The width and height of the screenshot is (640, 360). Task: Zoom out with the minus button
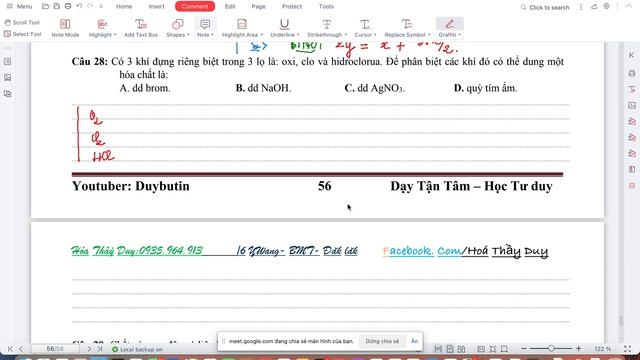[524, 349]
